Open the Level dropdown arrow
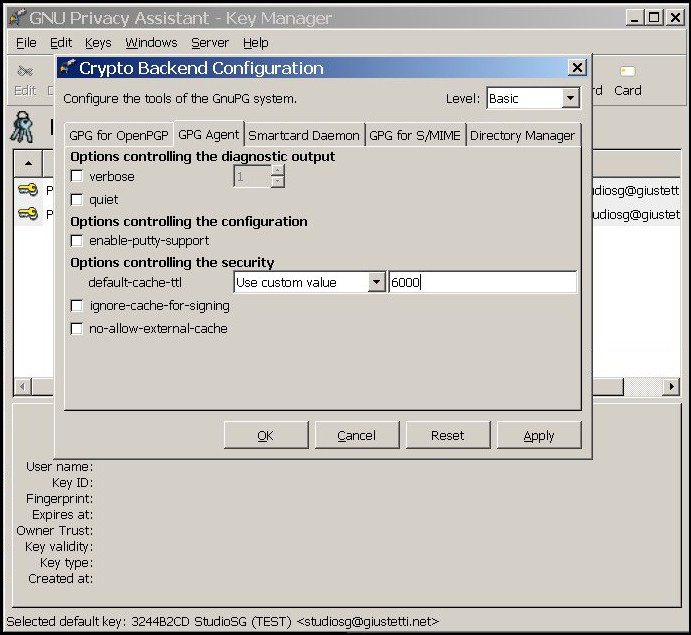 coord(570,98)
